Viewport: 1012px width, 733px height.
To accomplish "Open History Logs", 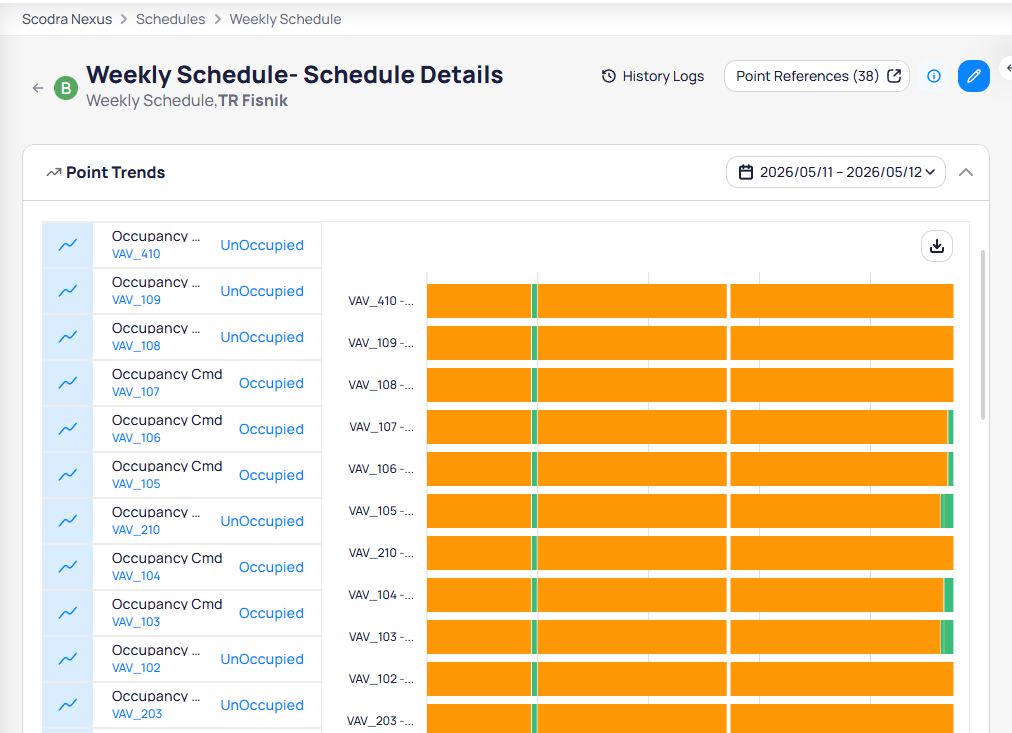I will (x=653, y=76).
